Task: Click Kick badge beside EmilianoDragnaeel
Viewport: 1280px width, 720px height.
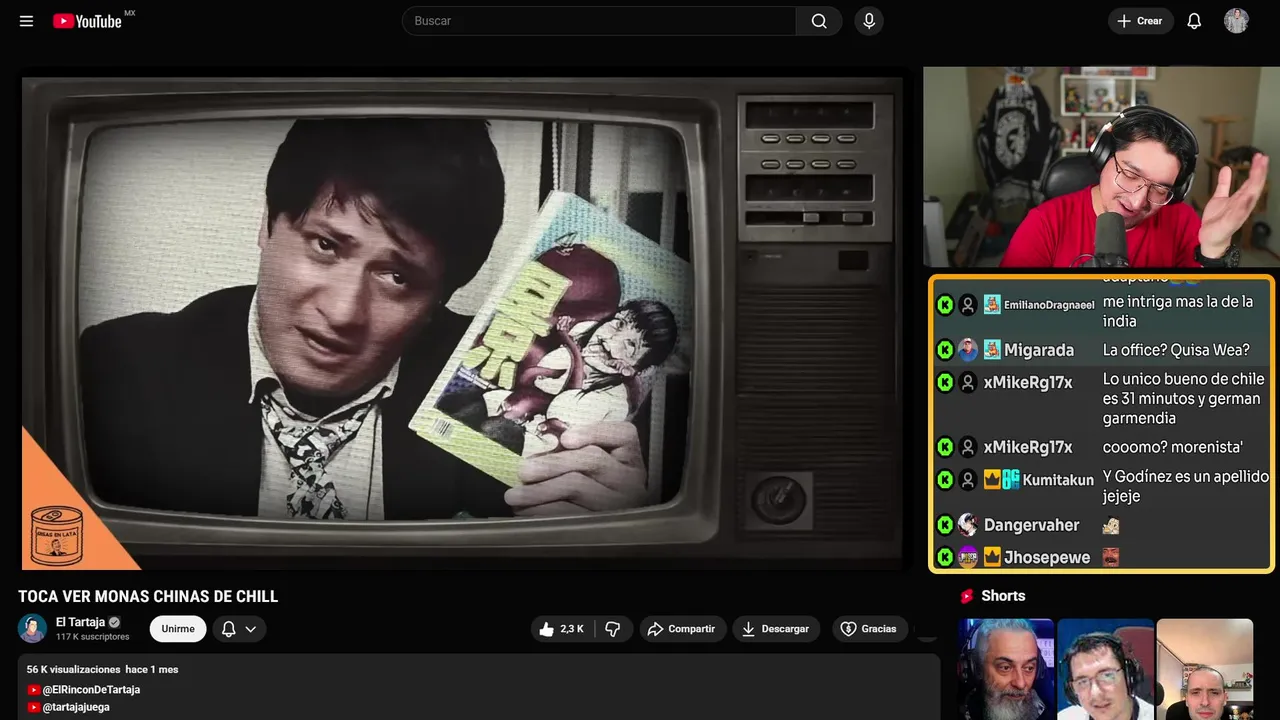Action: click(945, 305)
